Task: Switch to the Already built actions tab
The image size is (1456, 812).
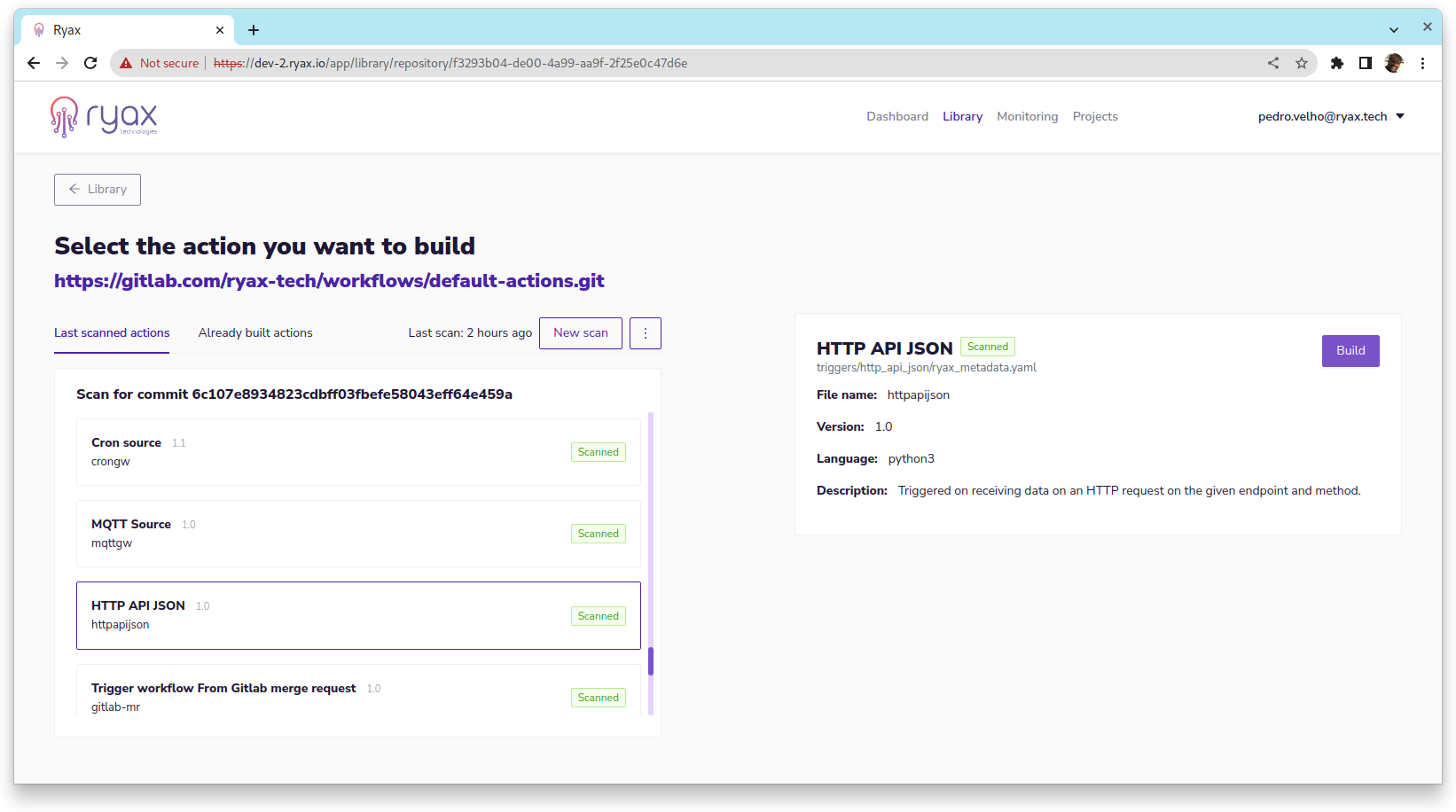Action: point(255,332)
